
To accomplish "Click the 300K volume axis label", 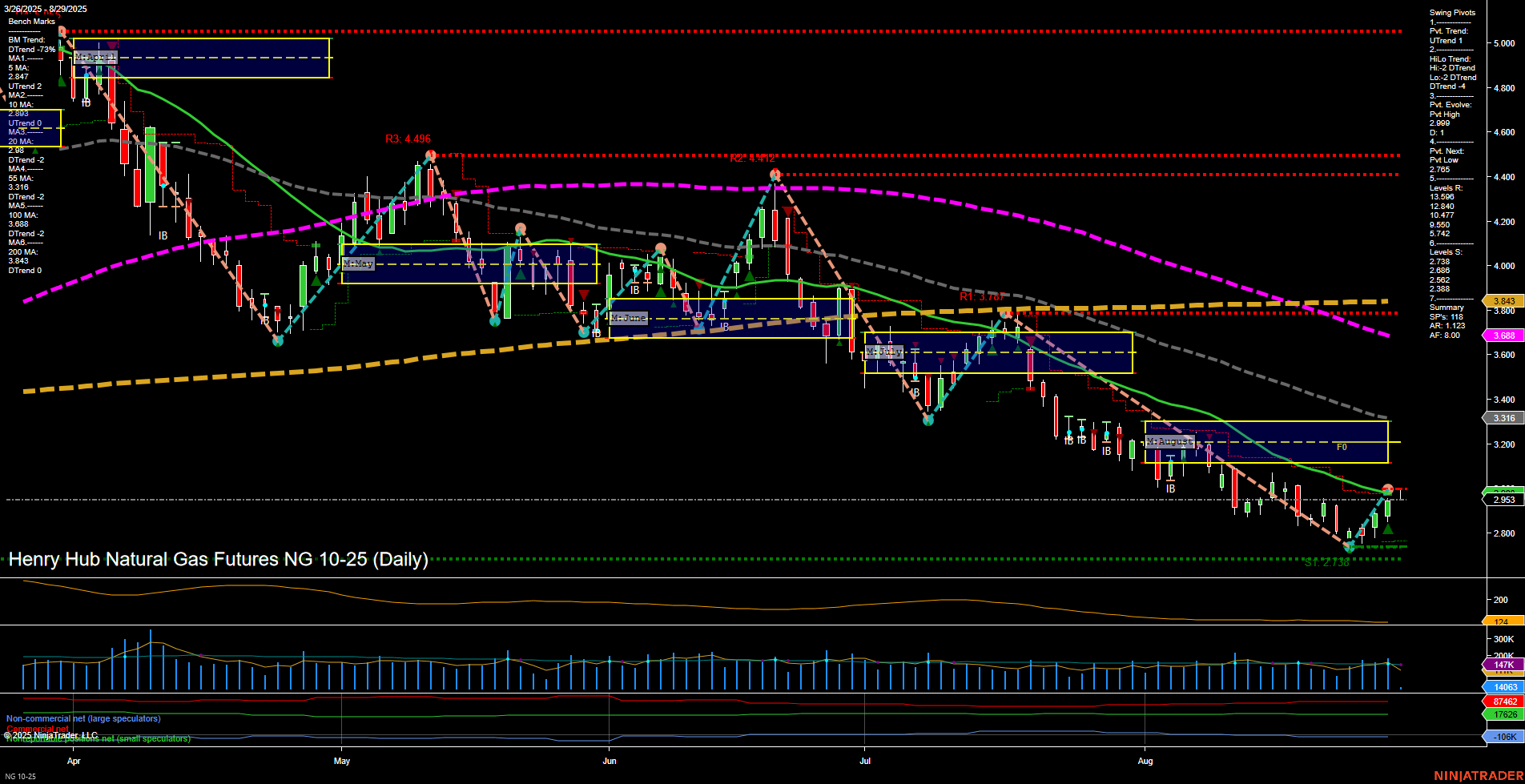I will 1503,639.
